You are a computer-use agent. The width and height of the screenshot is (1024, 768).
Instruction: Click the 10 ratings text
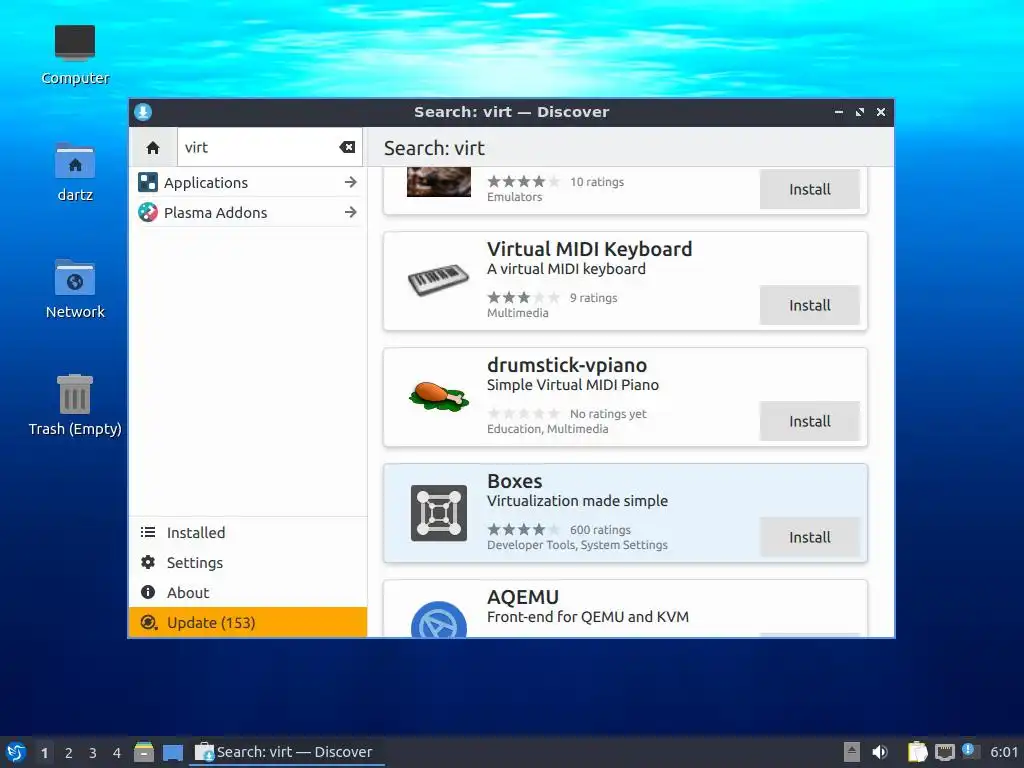(x=597, y=182)
